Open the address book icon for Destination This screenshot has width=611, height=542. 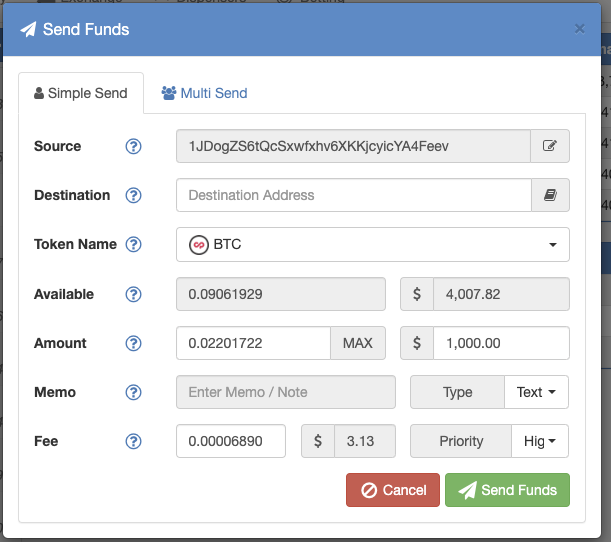550,195
